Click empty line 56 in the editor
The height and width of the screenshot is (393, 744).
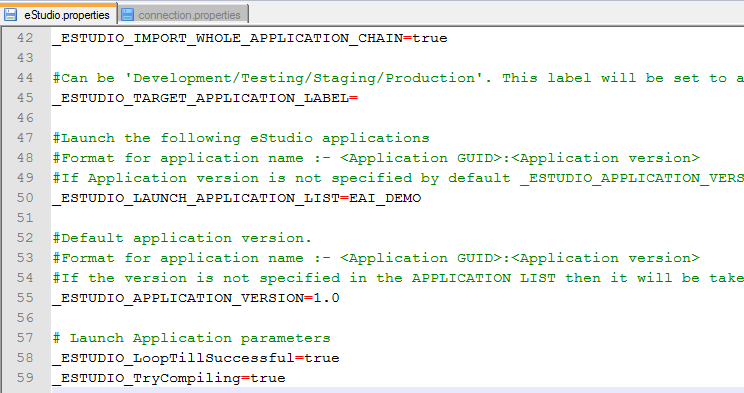click(x=397, y=318)
